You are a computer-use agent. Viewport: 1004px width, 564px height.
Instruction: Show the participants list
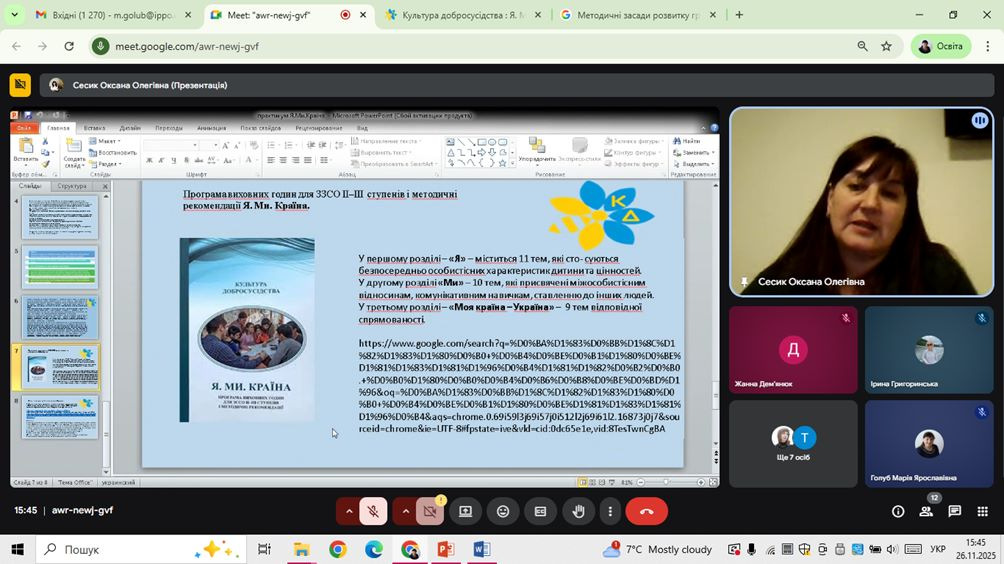tap(926, 511)
